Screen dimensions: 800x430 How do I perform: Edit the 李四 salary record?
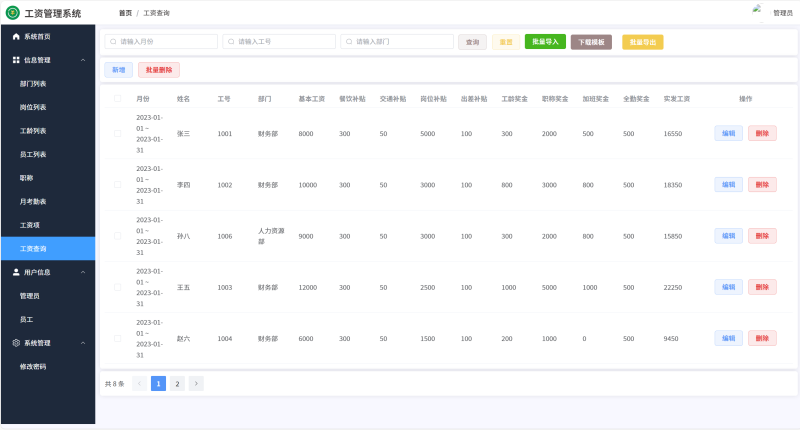729,185
